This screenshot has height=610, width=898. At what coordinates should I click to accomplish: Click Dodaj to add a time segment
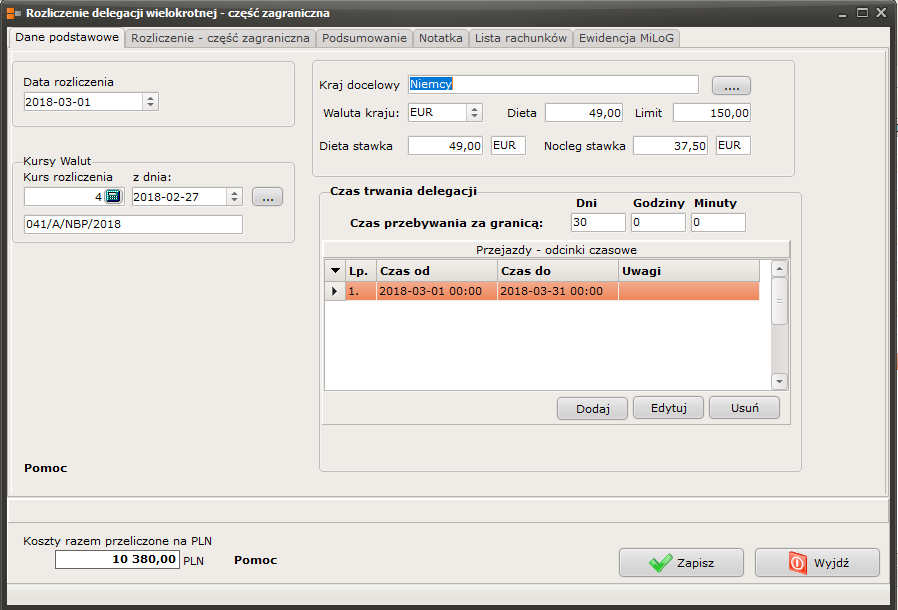593,408
